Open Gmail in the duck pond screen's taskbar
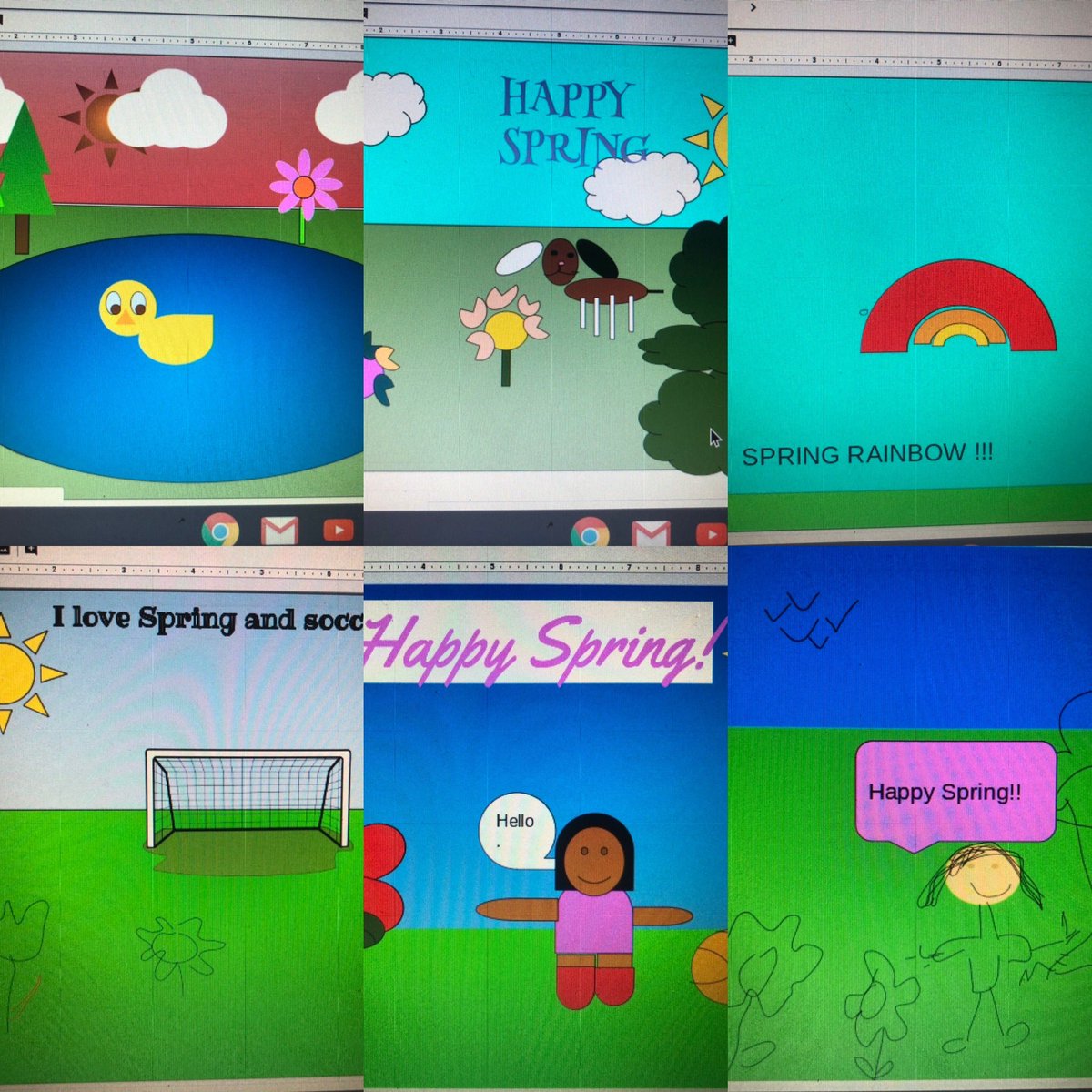This screenshot has width=1092, height=1092. 279,530
